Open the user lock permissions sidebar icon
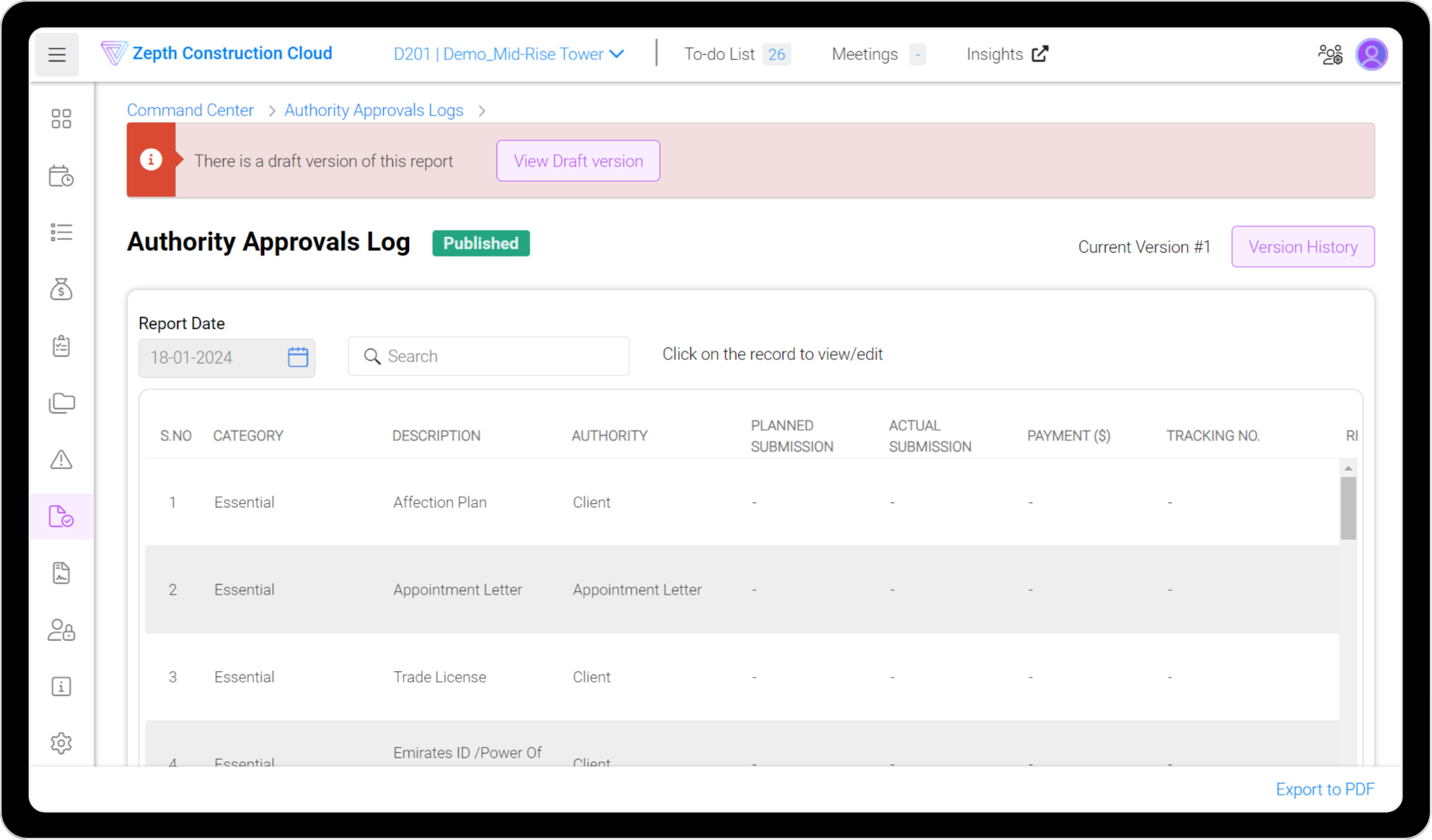Screen dimensions: 1432x840 [x=61, y=630]
